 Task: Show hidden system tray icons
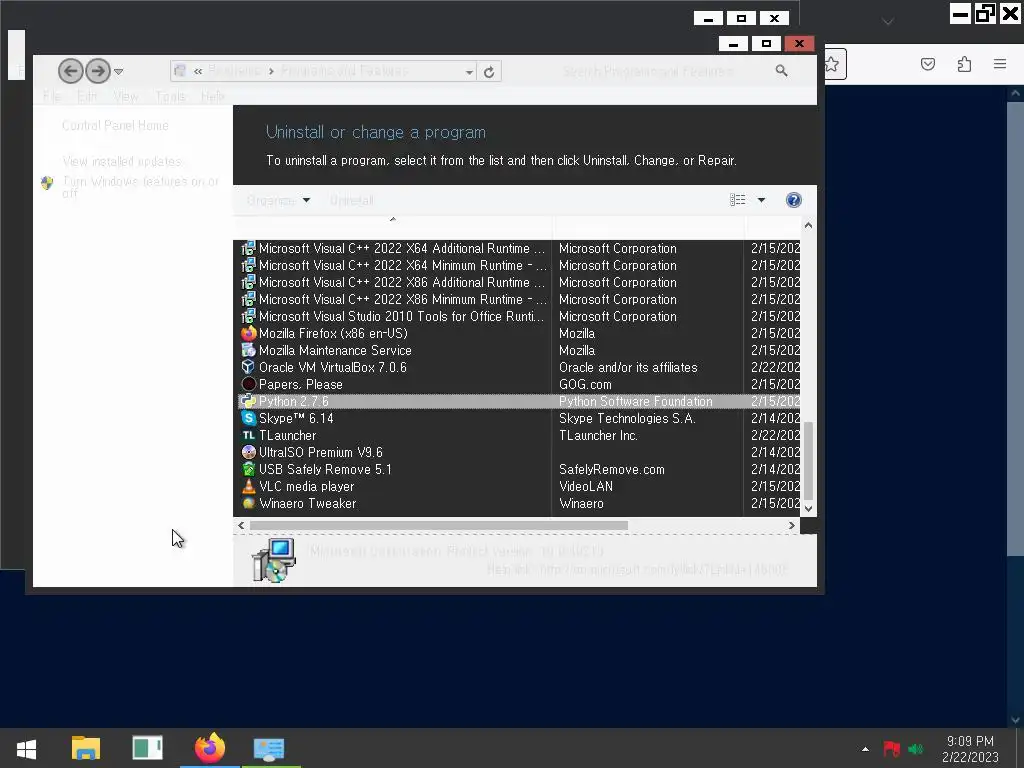[x=865, y=749]
